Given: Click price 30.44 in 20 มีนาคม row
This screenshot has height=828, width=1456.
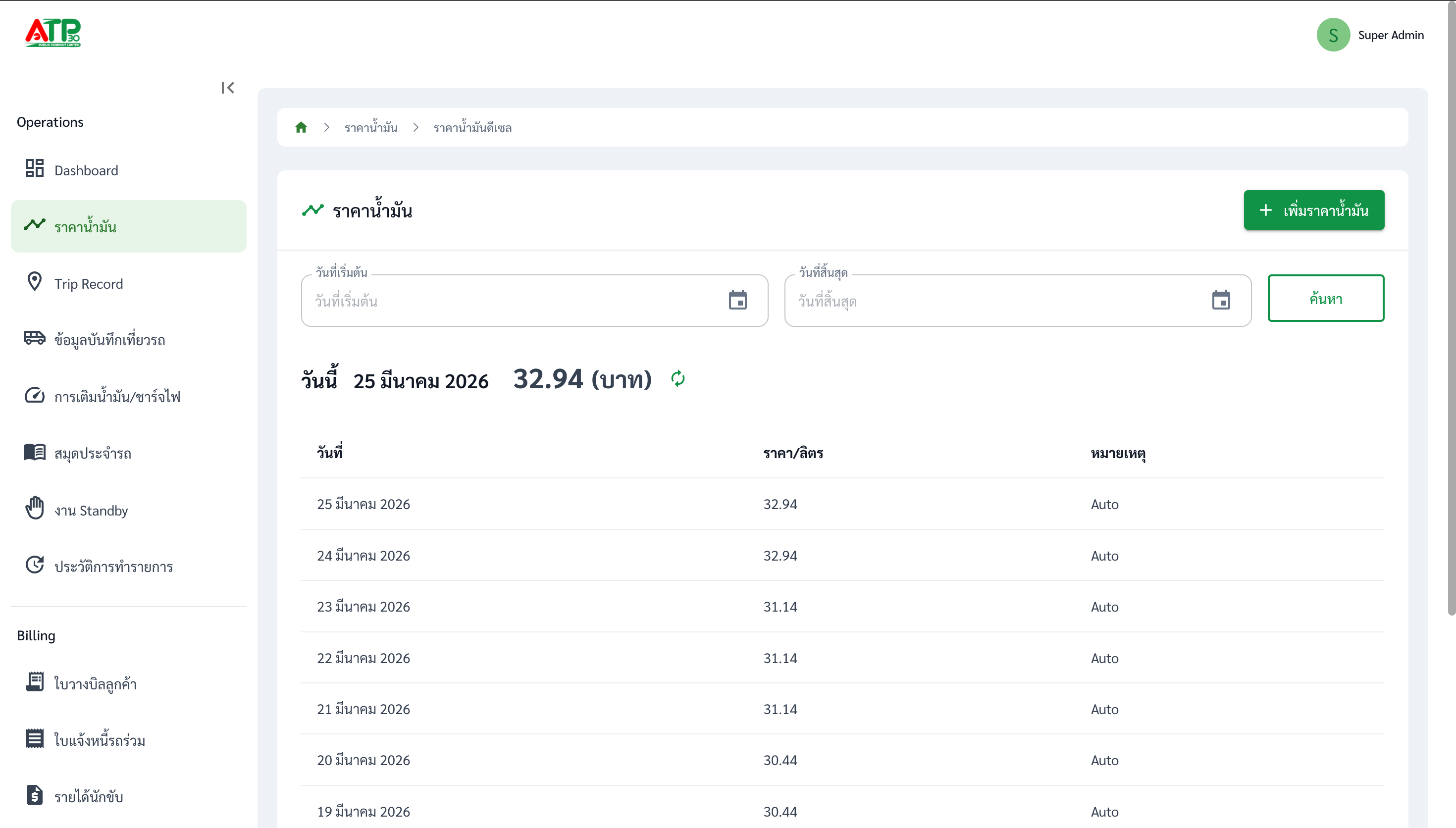Looking at the screenshot, I should click(780, 760).
